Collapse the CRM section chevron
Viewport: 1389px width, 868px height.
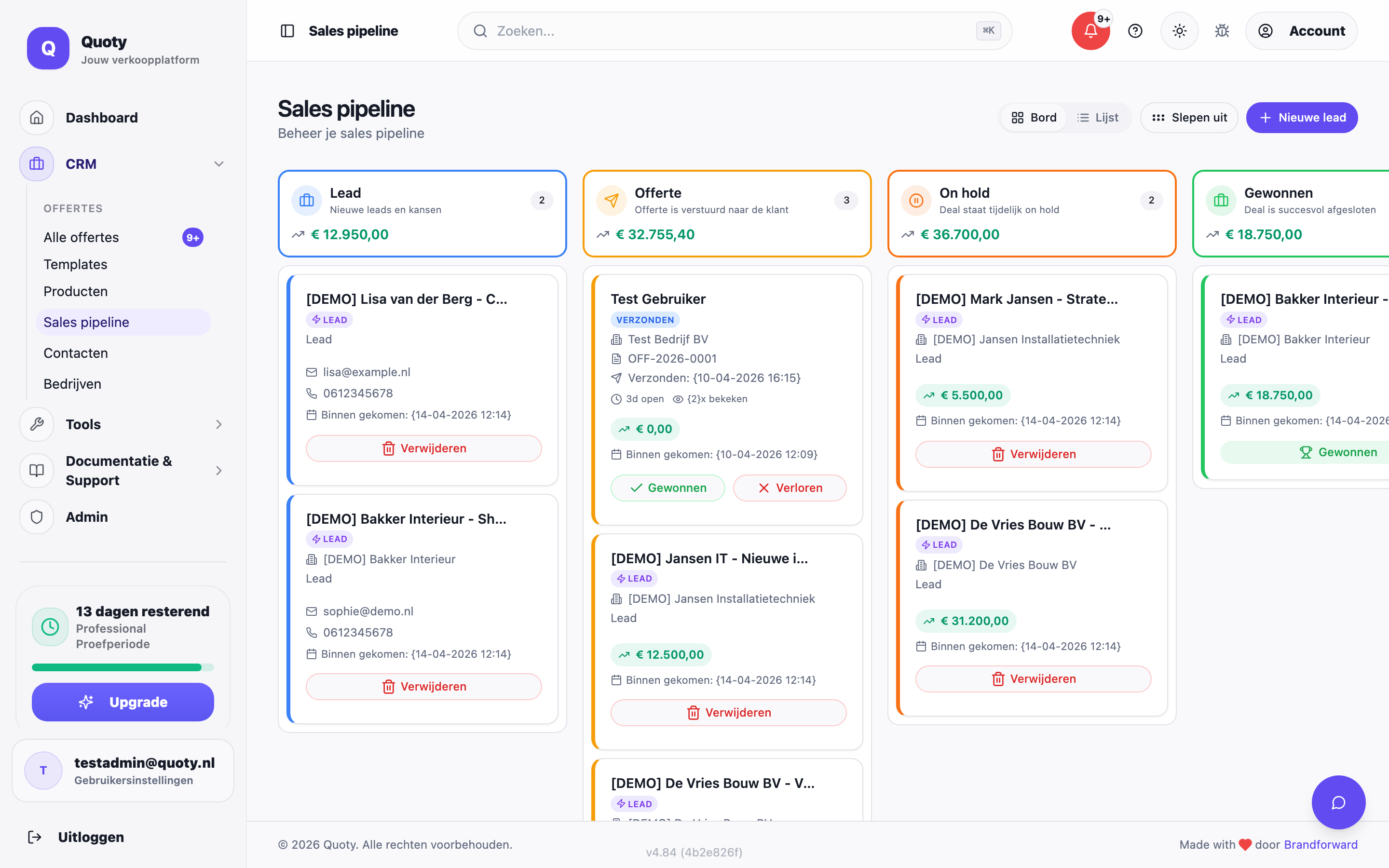click(x=218, y=163)
